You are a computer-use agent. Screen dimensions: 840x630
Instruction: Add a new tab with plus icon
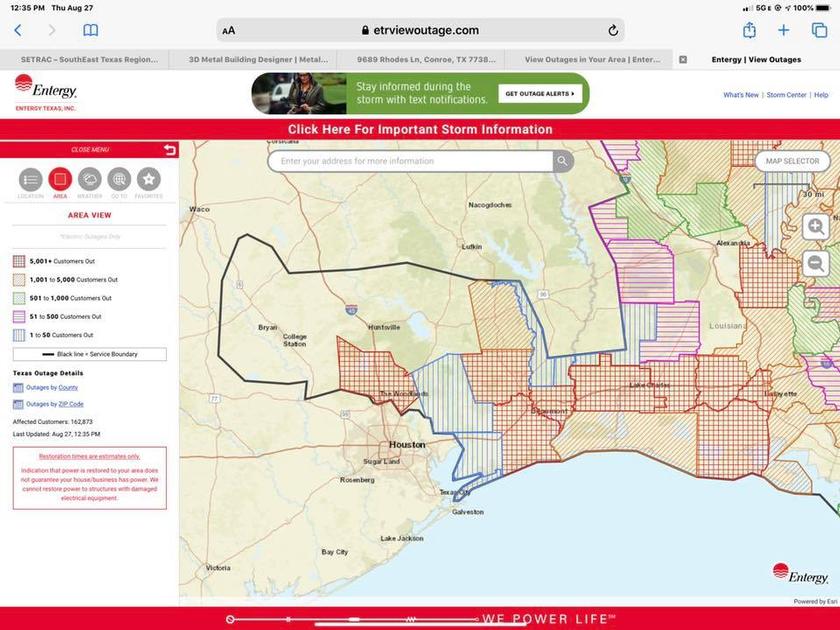[x=783, y=31]
